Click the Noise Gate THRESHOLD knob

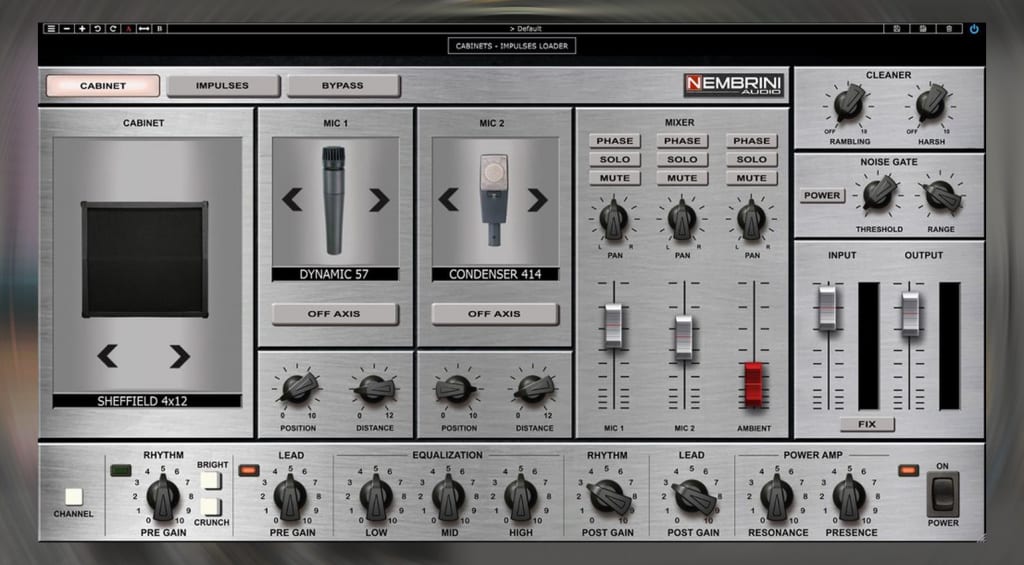[878, 194]
